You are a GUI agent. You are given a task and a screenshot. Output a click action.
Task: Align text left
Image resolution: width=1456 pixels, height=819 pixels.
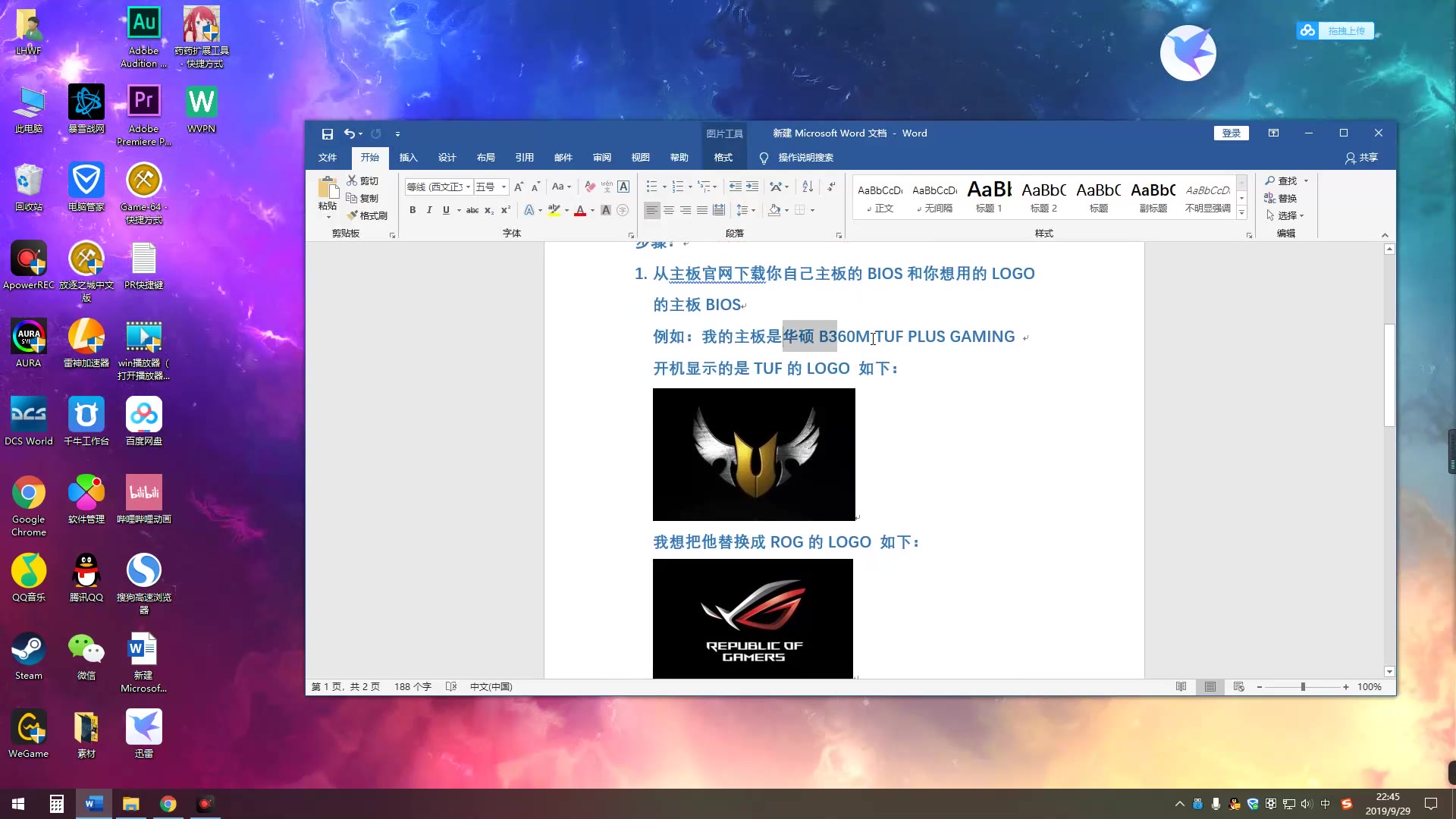(651, 210)
